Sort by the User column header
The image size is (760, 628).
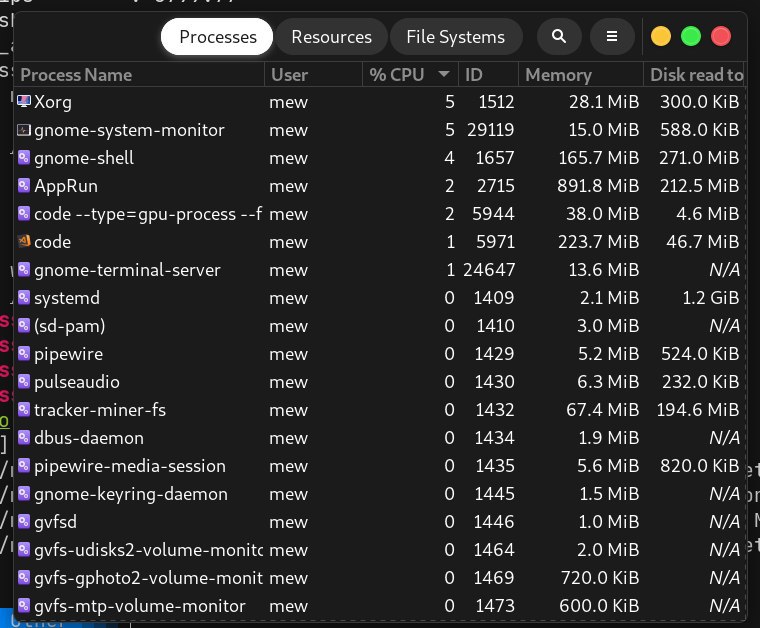pos(314,75)
